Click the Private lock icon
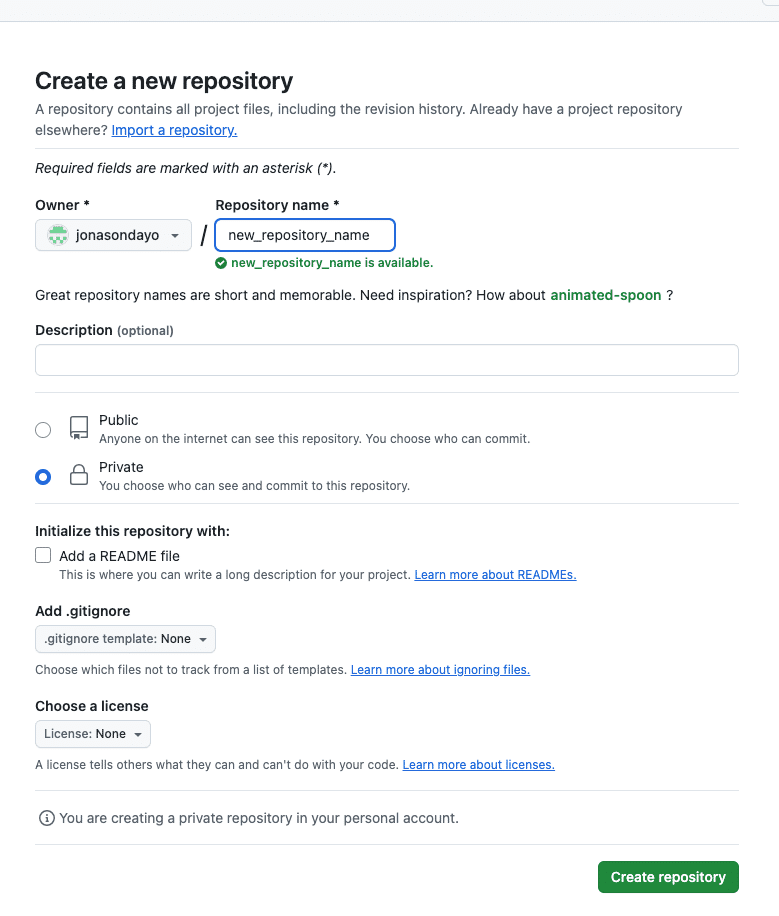Screen dimensions: 779x916 click(x=79, y=475)
